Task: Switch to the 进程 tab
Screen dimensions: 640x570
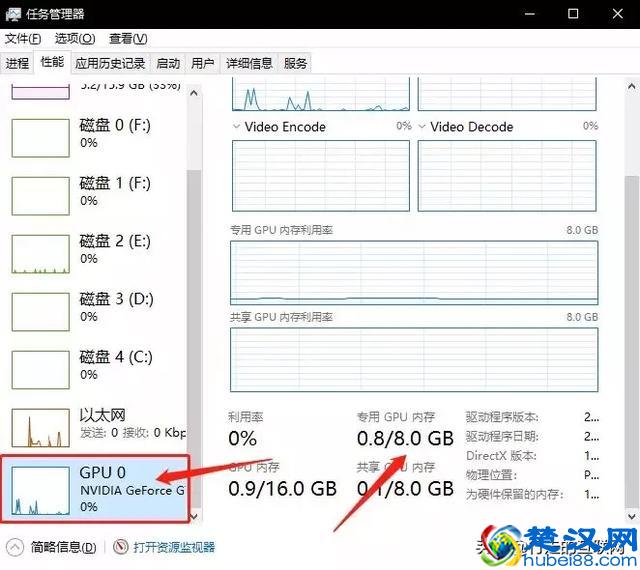Action: pos(17,63)
